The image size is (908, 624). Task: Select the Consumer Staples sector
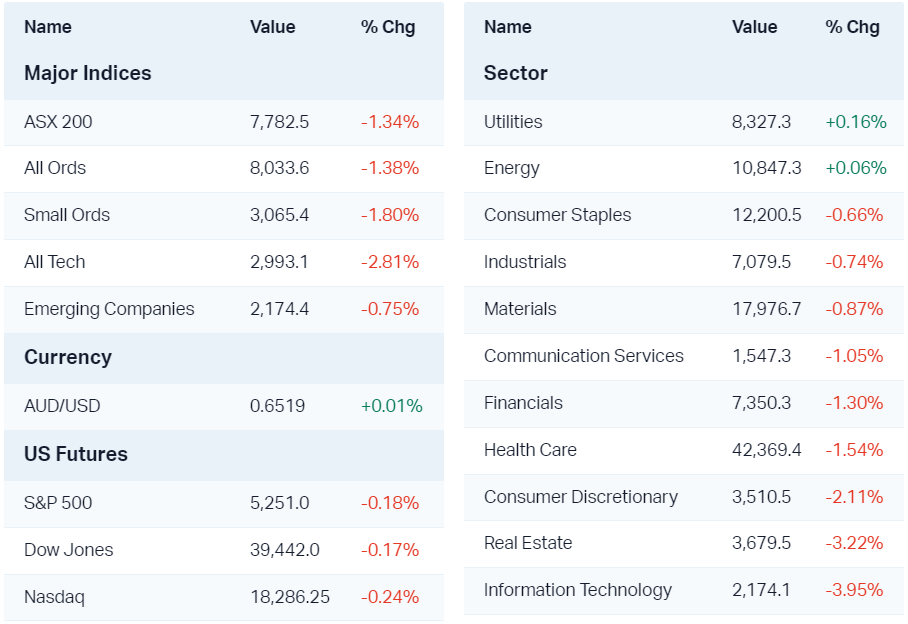point(558,215)
